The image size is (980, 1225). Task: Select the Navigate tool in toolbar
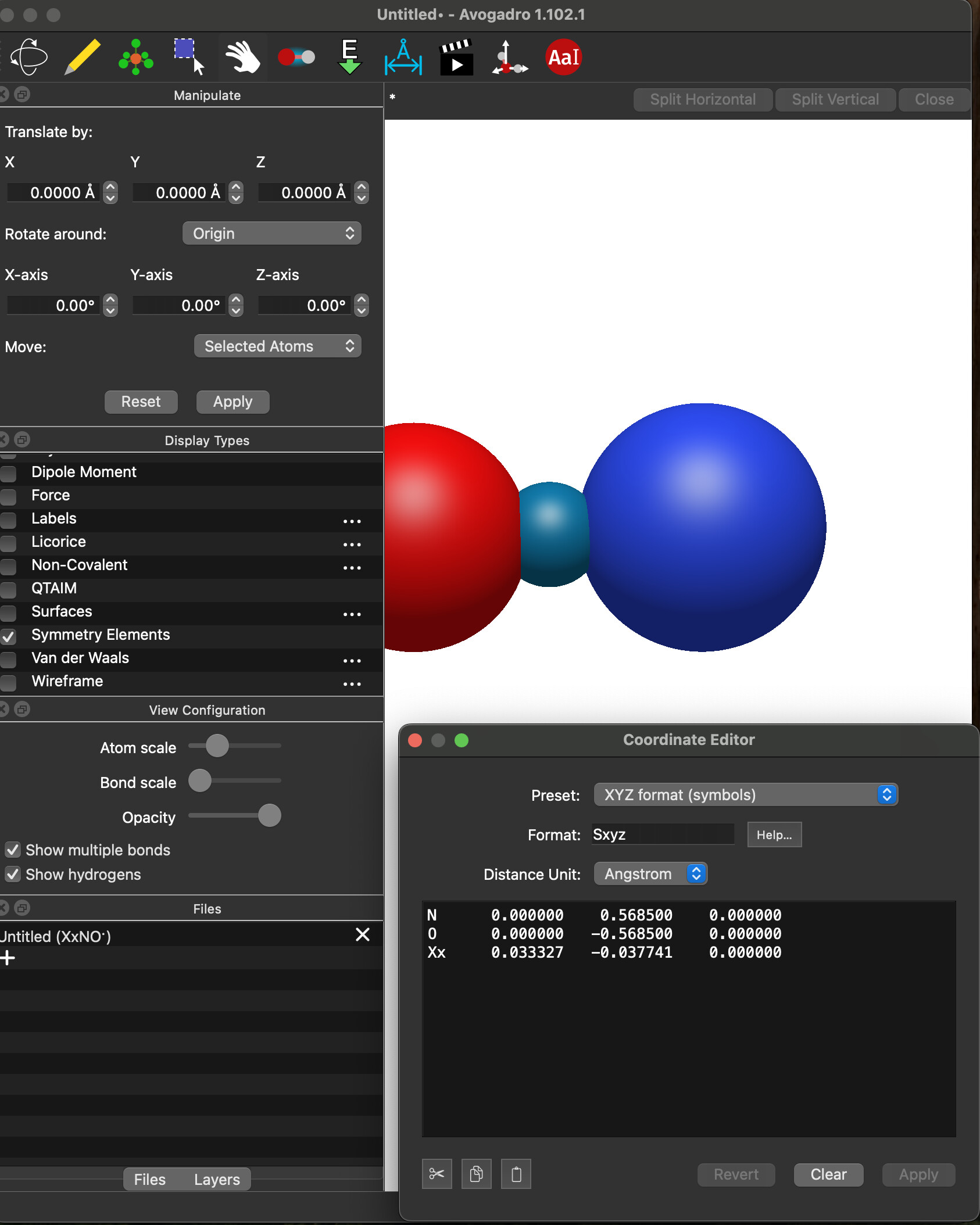pyautogui.click(x=28, y=57)
